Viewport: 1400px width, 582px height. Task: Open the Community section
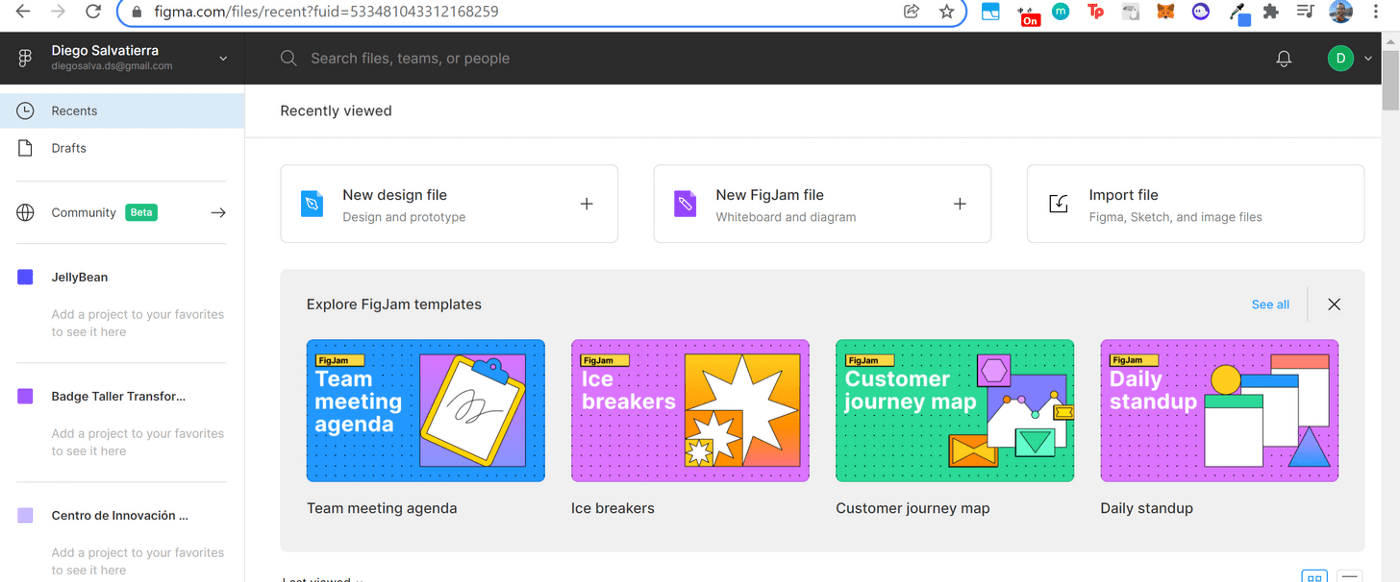pyautogui.click(x=122, y=212)
